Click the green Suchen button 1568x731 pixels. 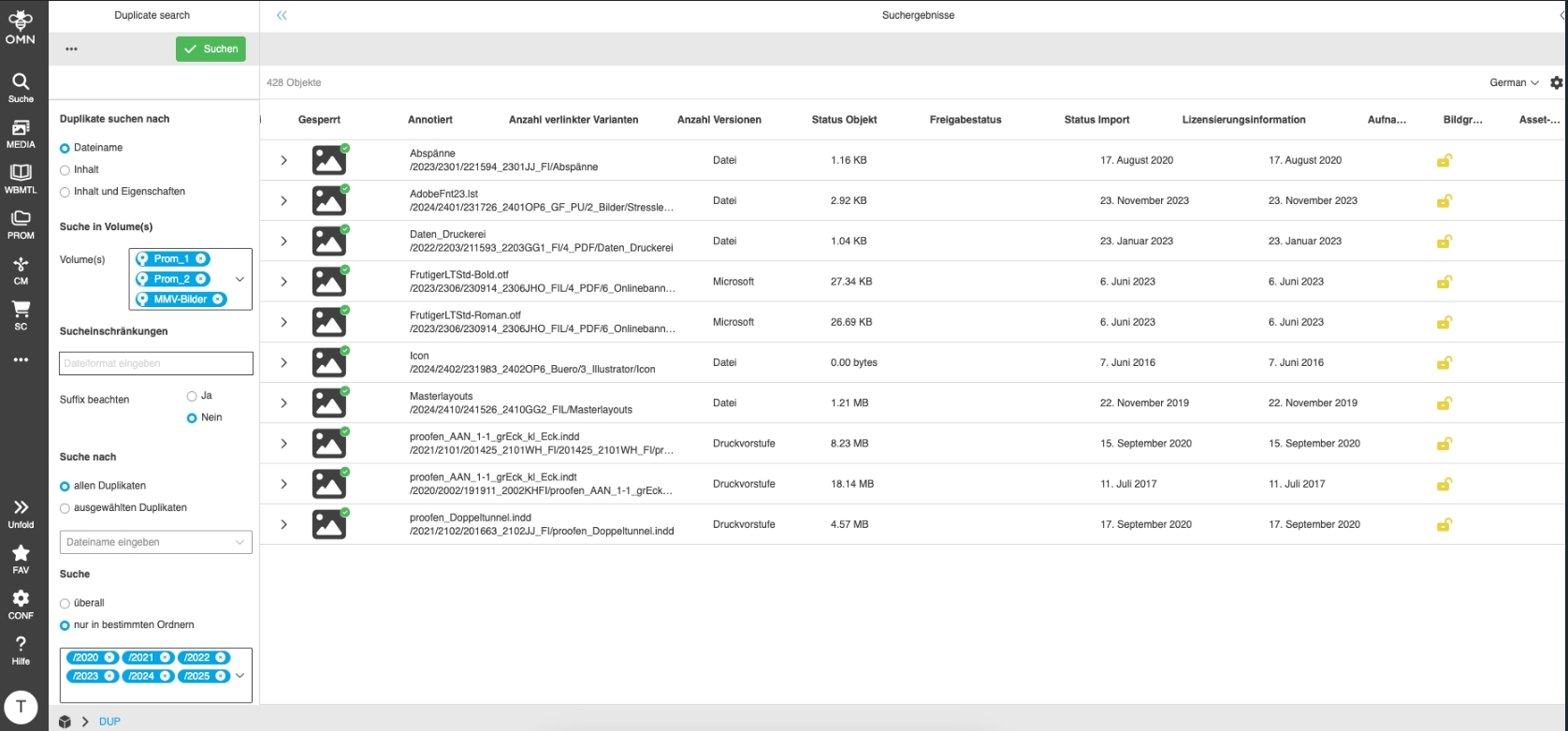pyautogui.click(x=211, y=49)
